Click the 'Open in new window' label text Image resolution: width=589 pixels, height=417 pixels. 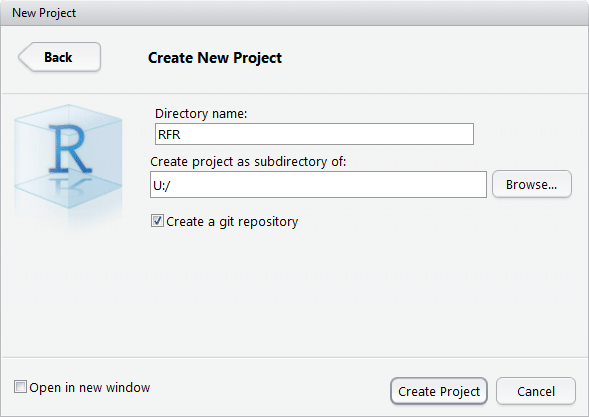click(90, 387)
